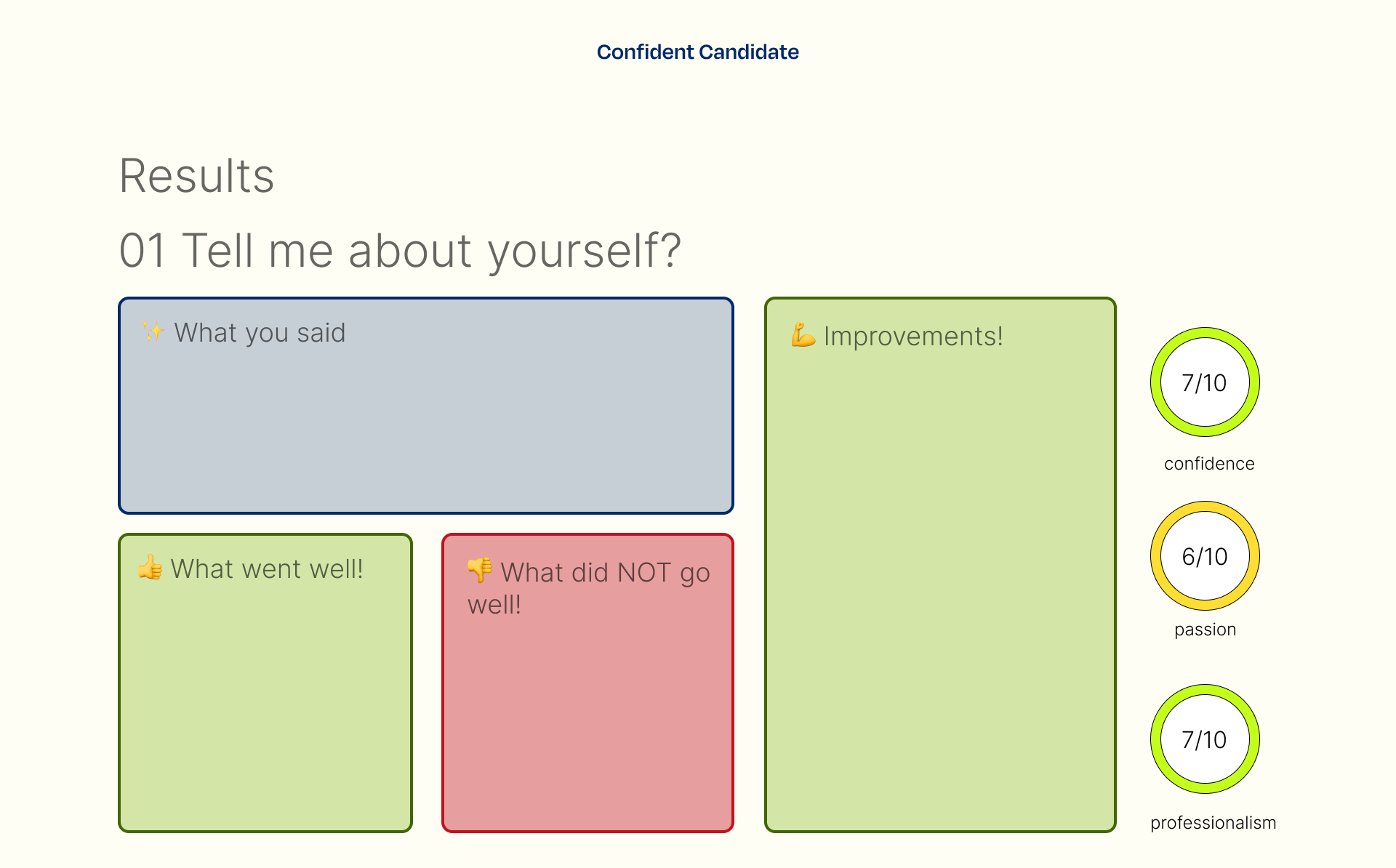Select the passion 6/10 score ring

click(x=1204, y=556)
